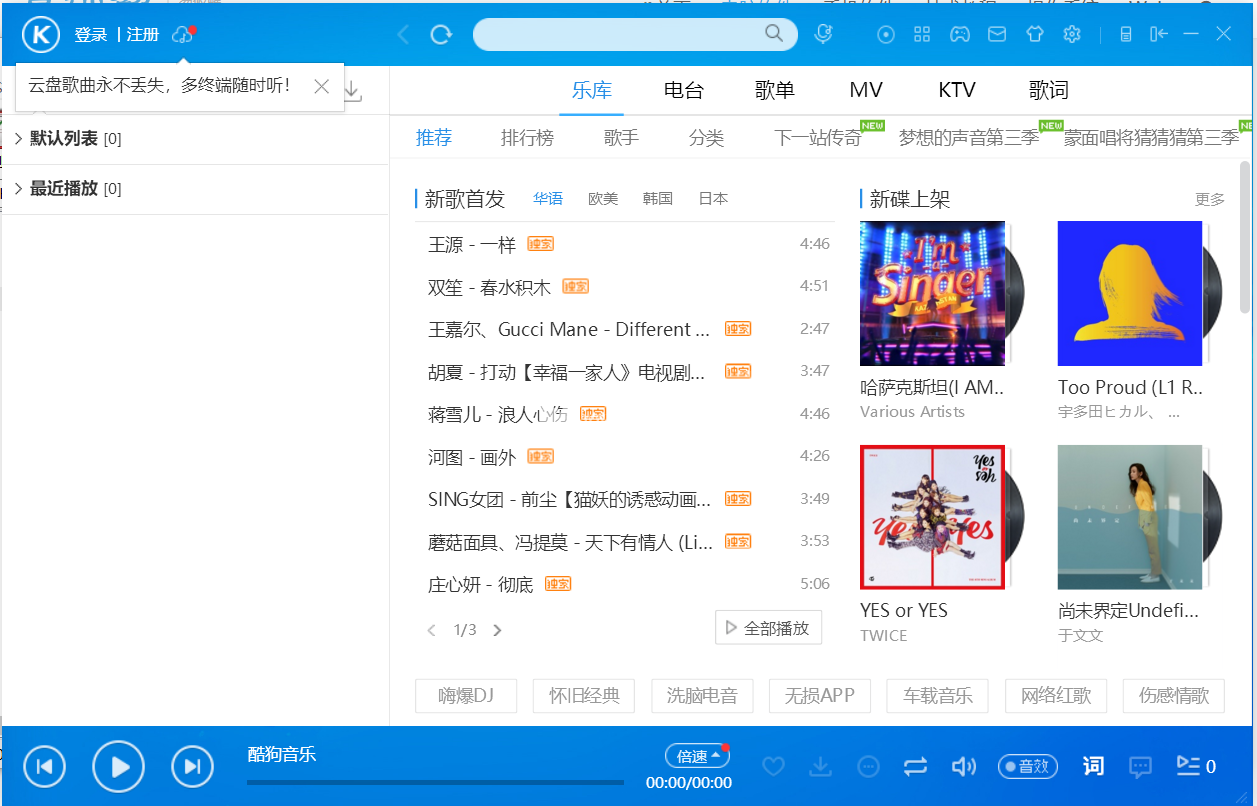1257x806 pixels.
Task: Toggle the heart favorite icon
Action: pyautogui.click(x=773, y=767)
